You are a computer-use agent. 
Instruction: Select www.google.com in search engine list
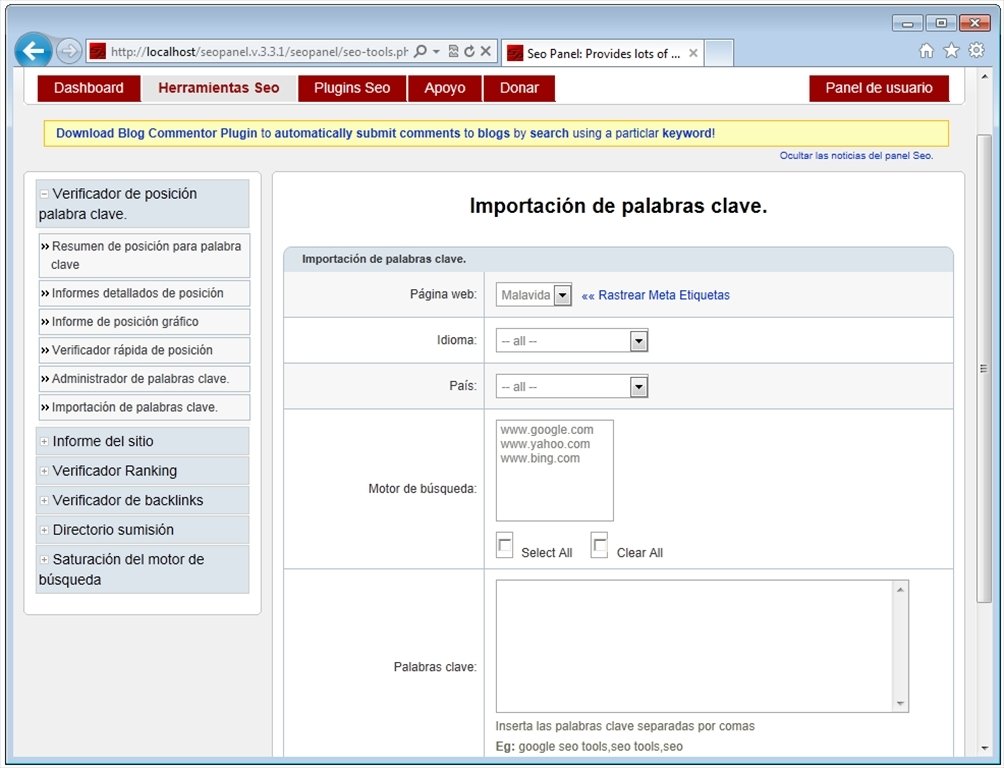click(547, 430)
